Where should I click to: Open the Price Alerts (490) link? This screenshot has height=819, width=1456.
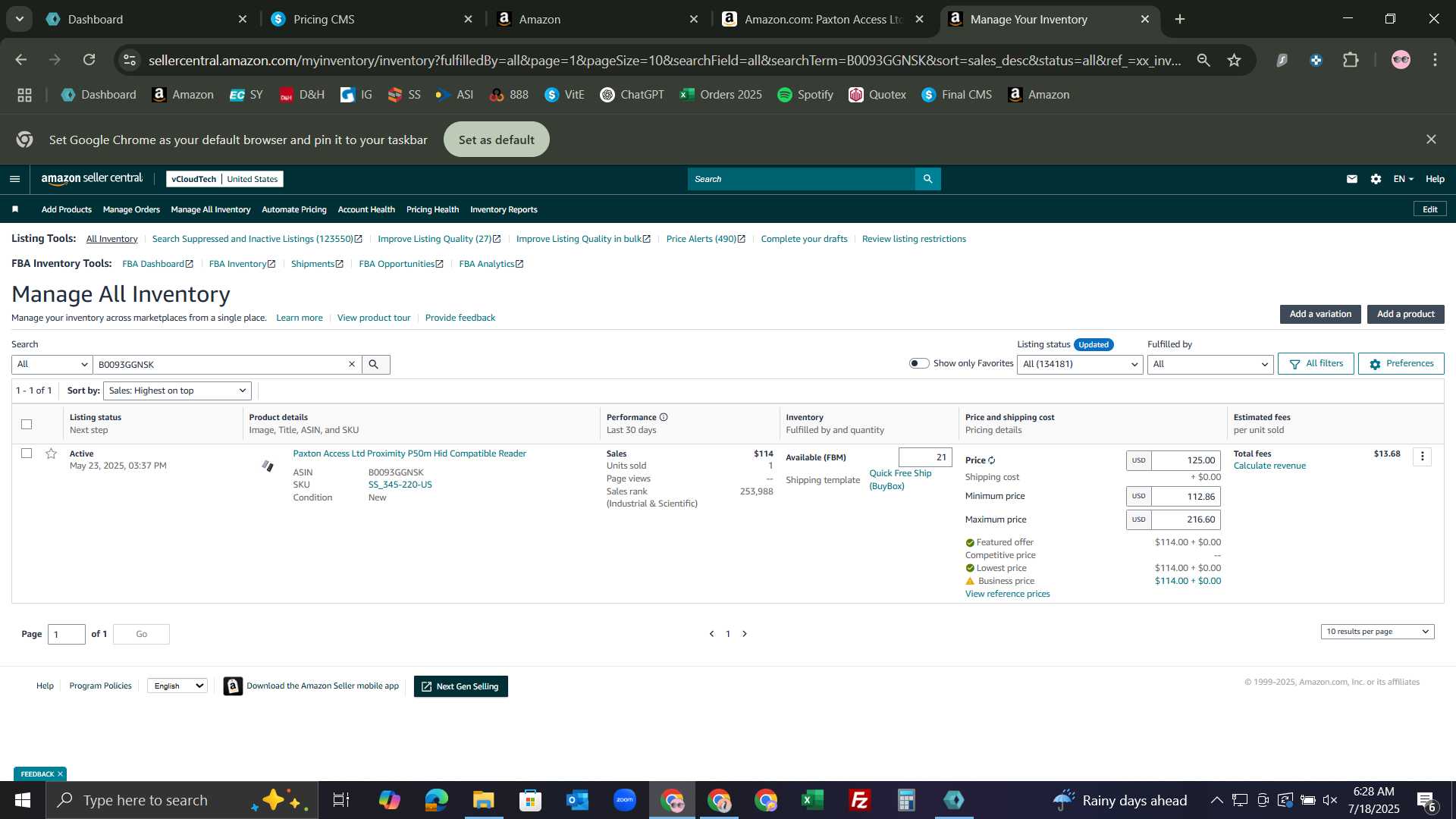(706, 239)
